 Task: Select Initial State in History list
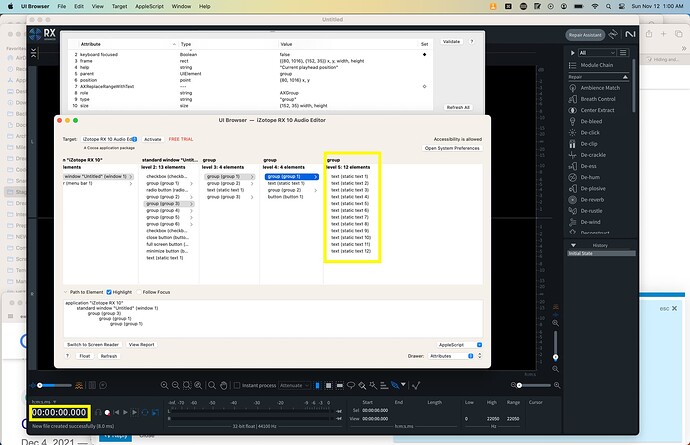point(601,254)
